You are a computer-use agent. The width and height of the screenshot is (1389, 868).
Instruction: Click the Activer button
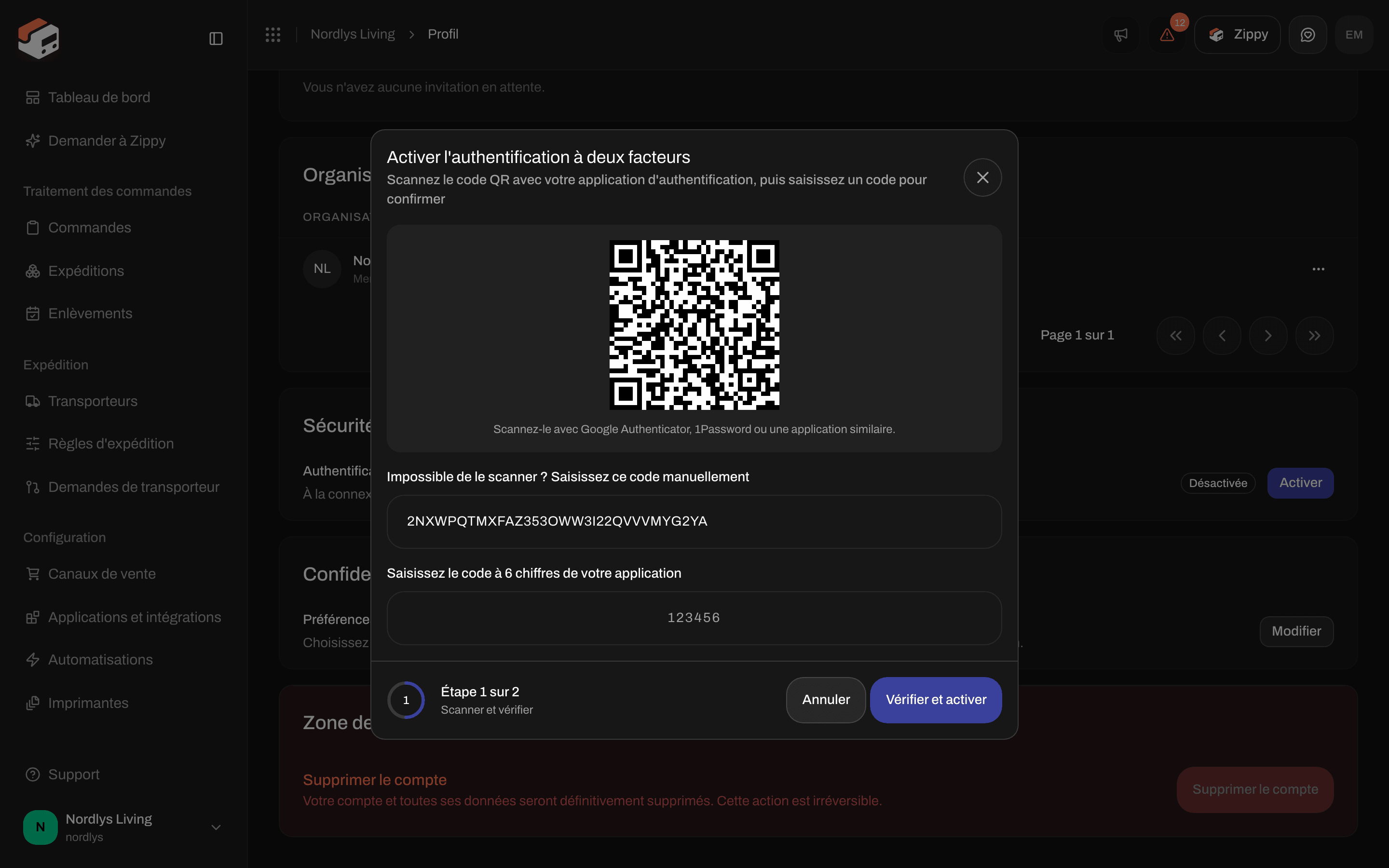[1300, 483]
